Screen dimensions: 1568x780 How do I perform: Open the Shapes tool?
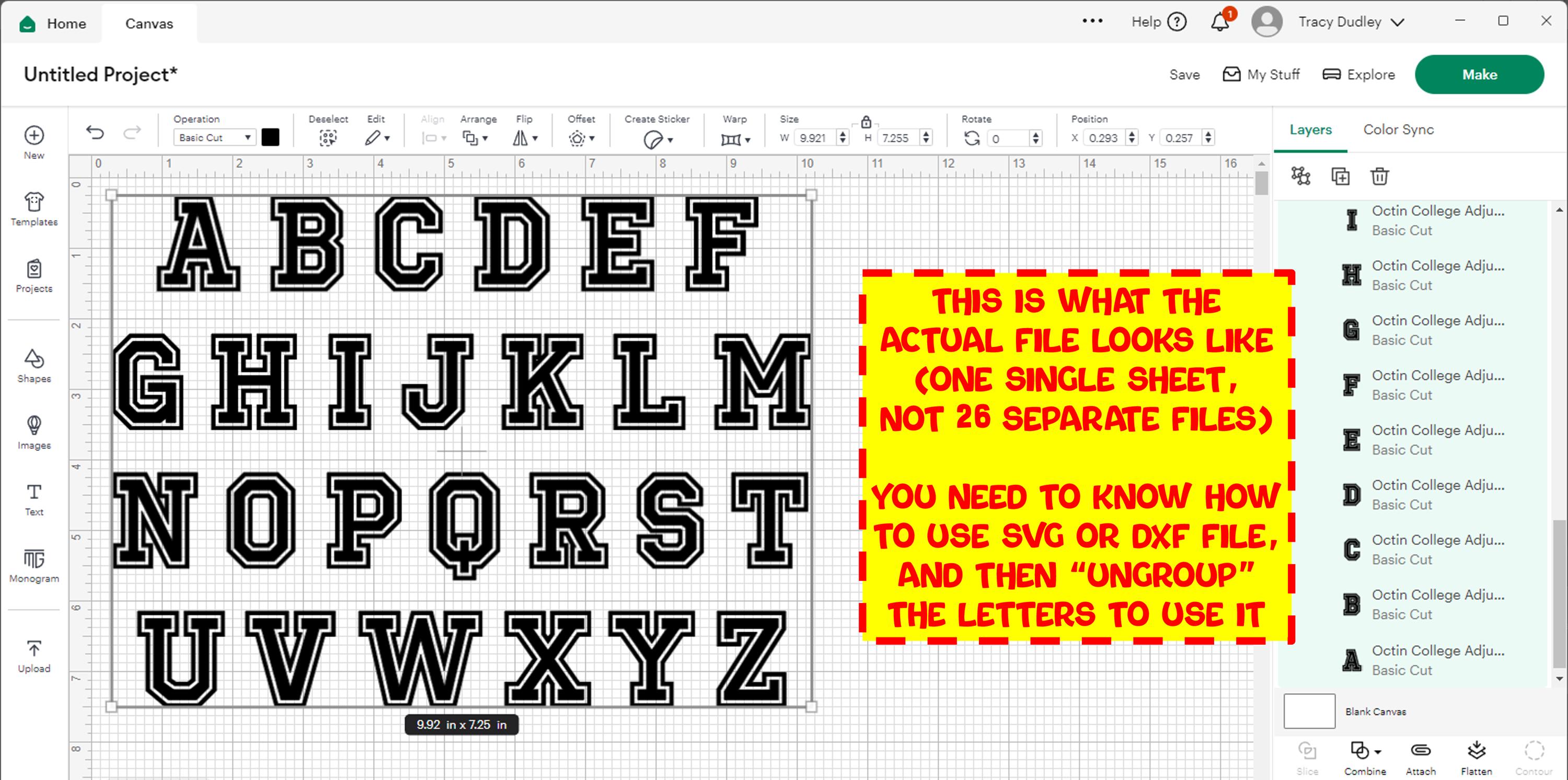[34, 366]
